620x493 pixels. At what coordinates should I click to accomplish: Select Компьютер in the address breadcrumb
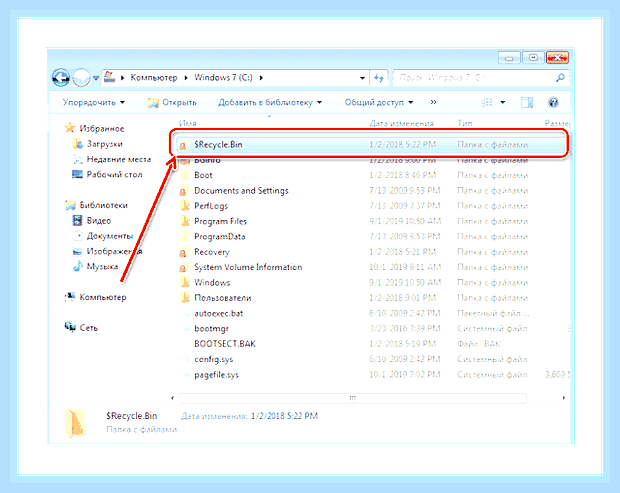point(154,77)
